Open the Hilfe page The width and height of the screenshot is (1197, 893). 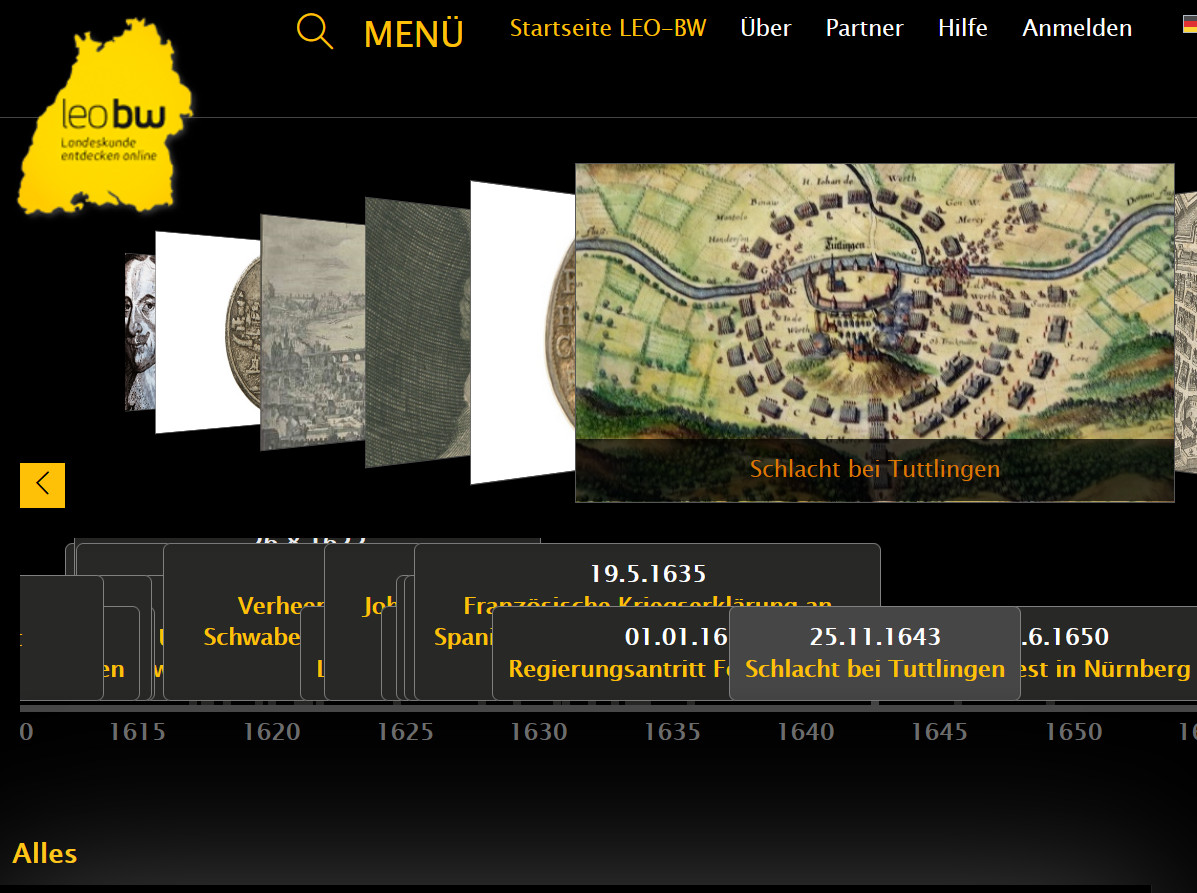tap(963, 28)
